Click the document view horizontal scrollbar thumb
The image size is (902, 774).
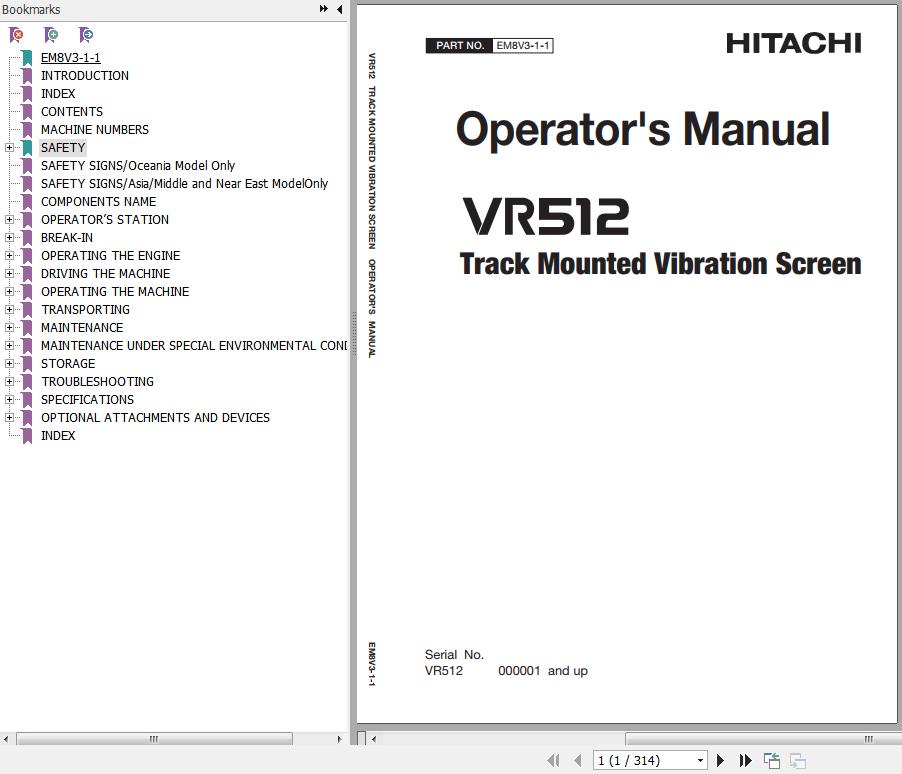(x=763, y=738)
